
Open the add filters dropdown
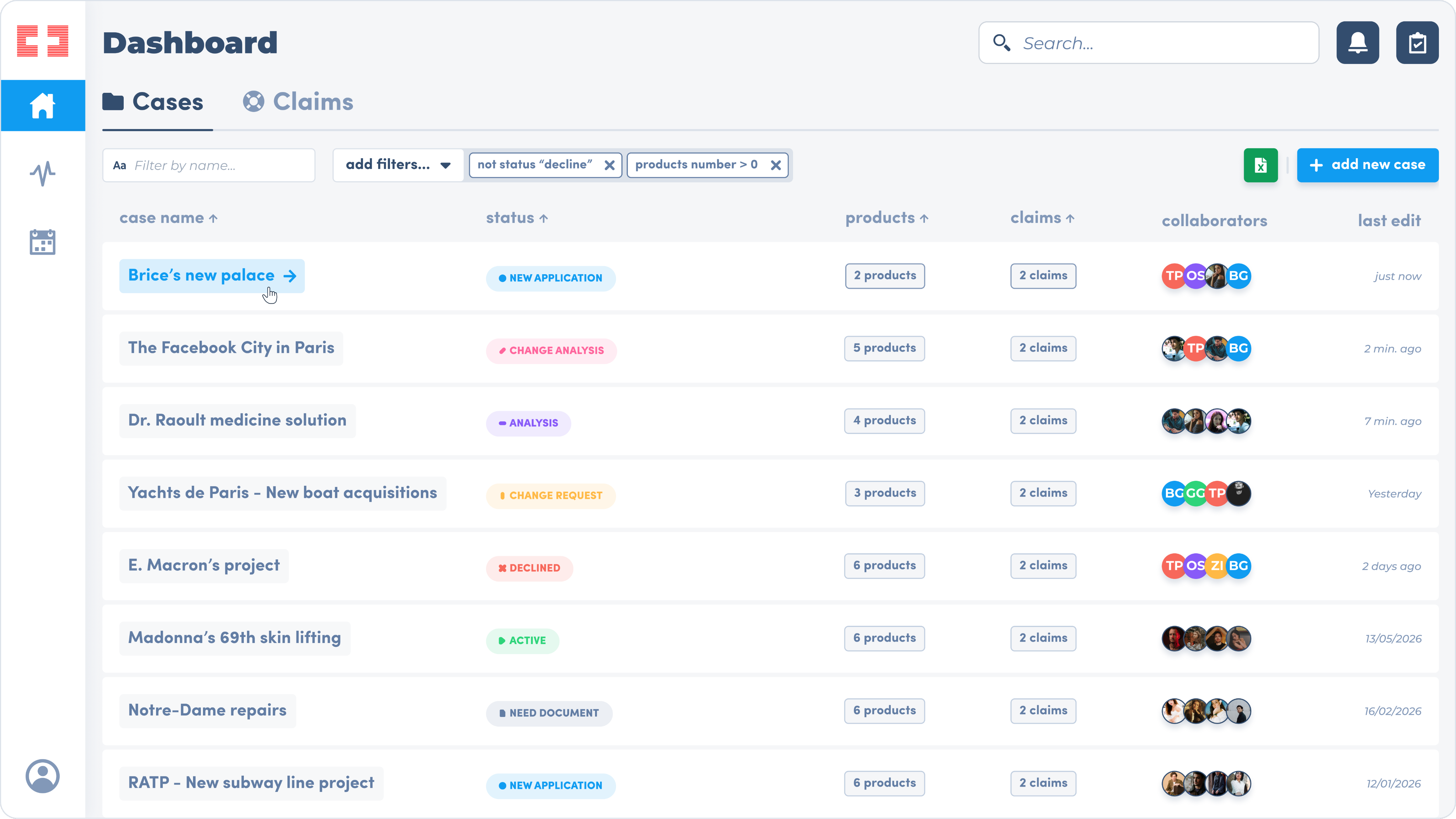click(398, 165)
